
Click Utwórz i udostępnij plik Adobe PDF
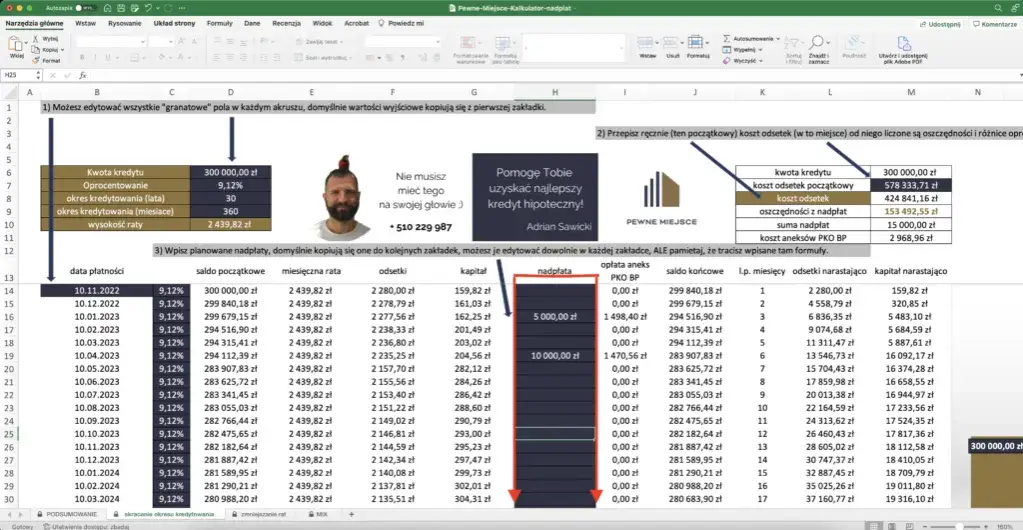tap(904, 44)
